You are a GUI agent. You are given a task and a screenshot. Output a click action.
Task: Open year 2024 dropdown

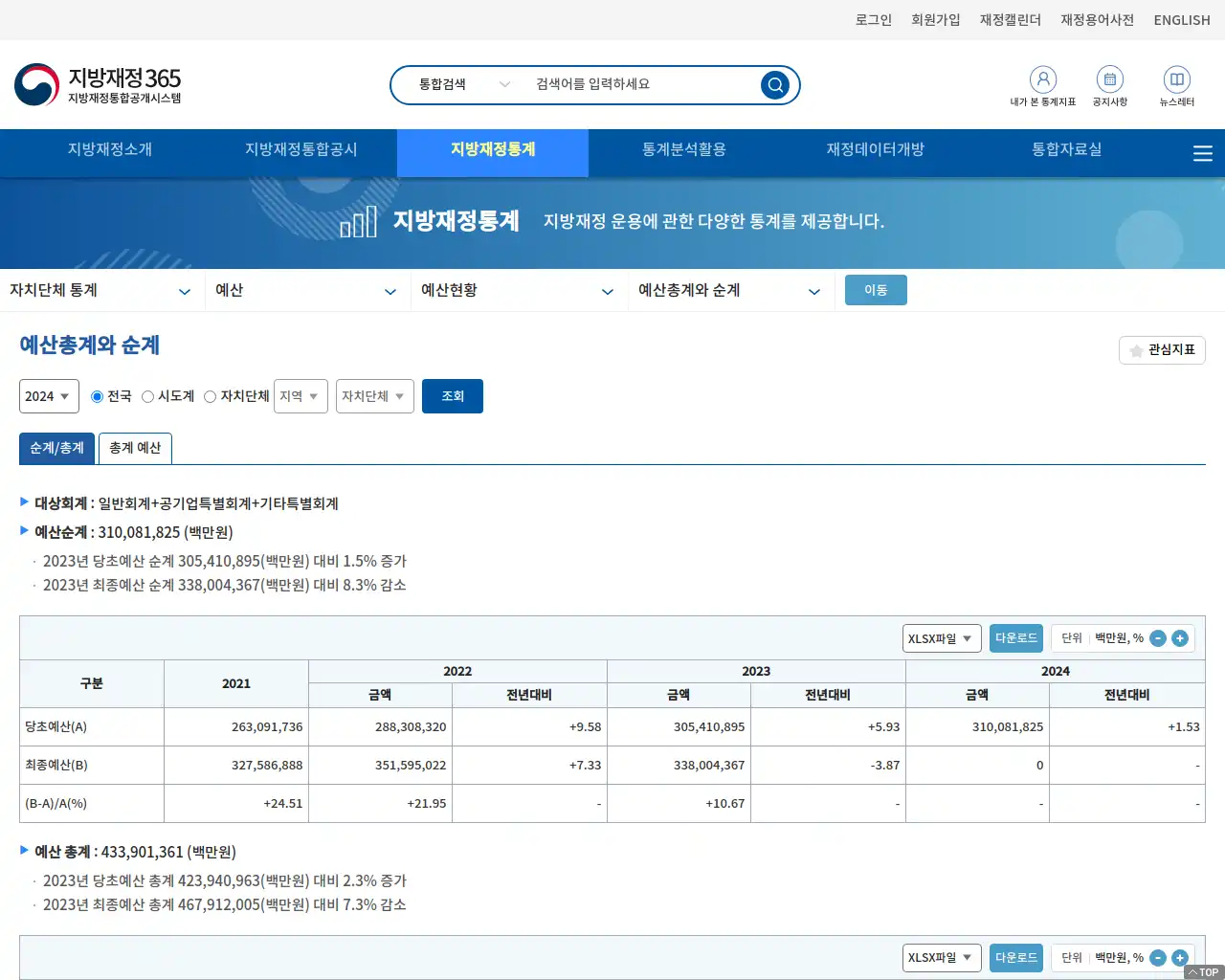point(49,396)
